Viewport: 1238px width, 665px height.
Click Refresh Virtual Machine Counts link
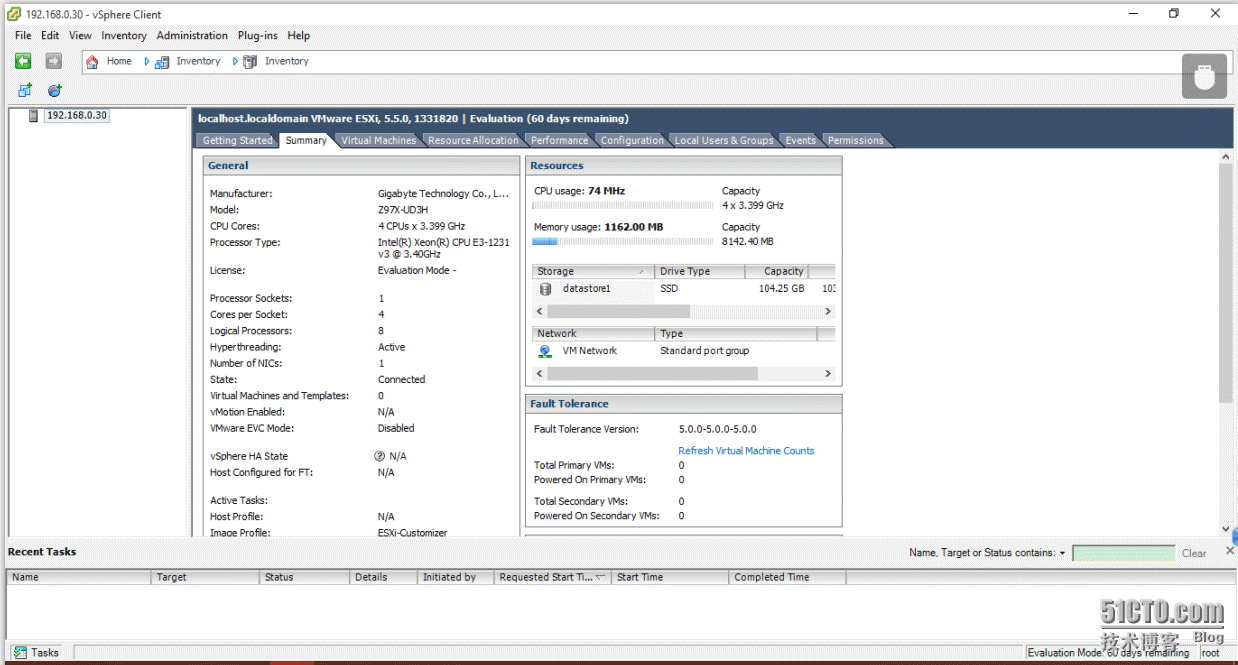coord(746,451)
